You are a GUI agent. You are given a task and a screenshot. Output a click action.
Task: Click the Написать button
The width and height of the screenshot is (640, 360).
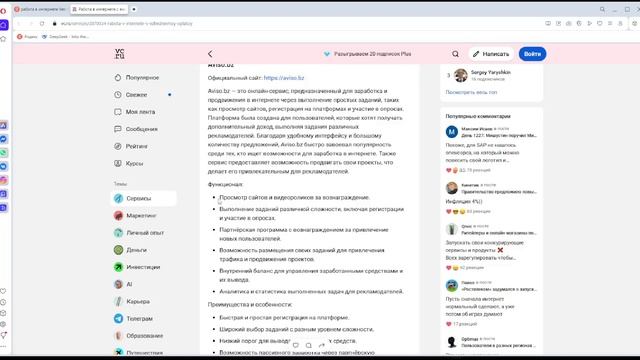coord(491,54)
